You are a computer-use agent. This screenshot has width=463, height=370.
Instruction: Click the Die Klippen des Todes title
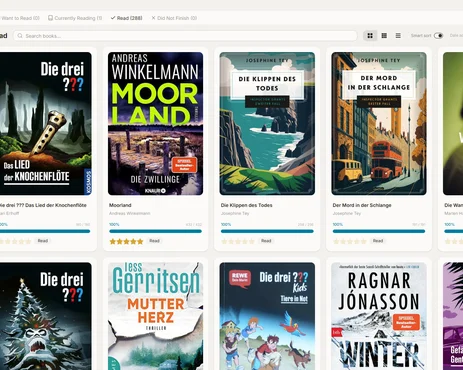[x=247, y=205]
